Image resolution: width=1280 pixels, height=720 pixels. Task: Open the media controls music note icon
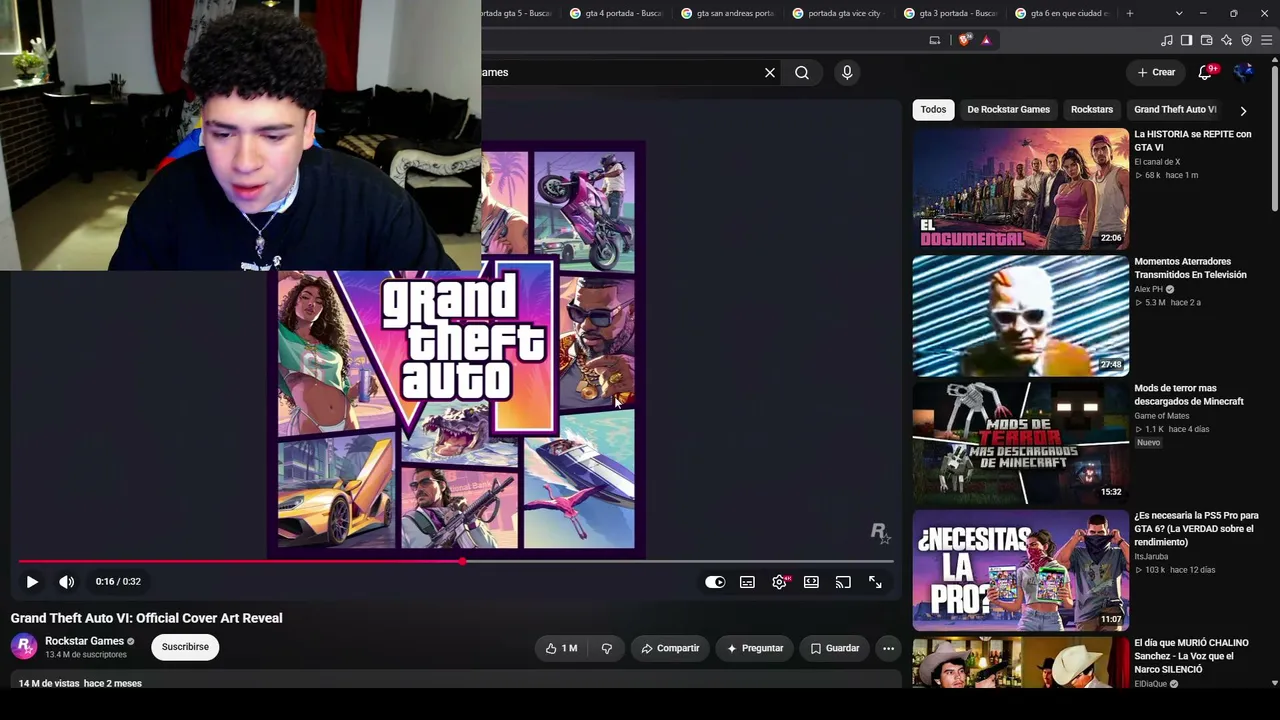[1166, 40]
